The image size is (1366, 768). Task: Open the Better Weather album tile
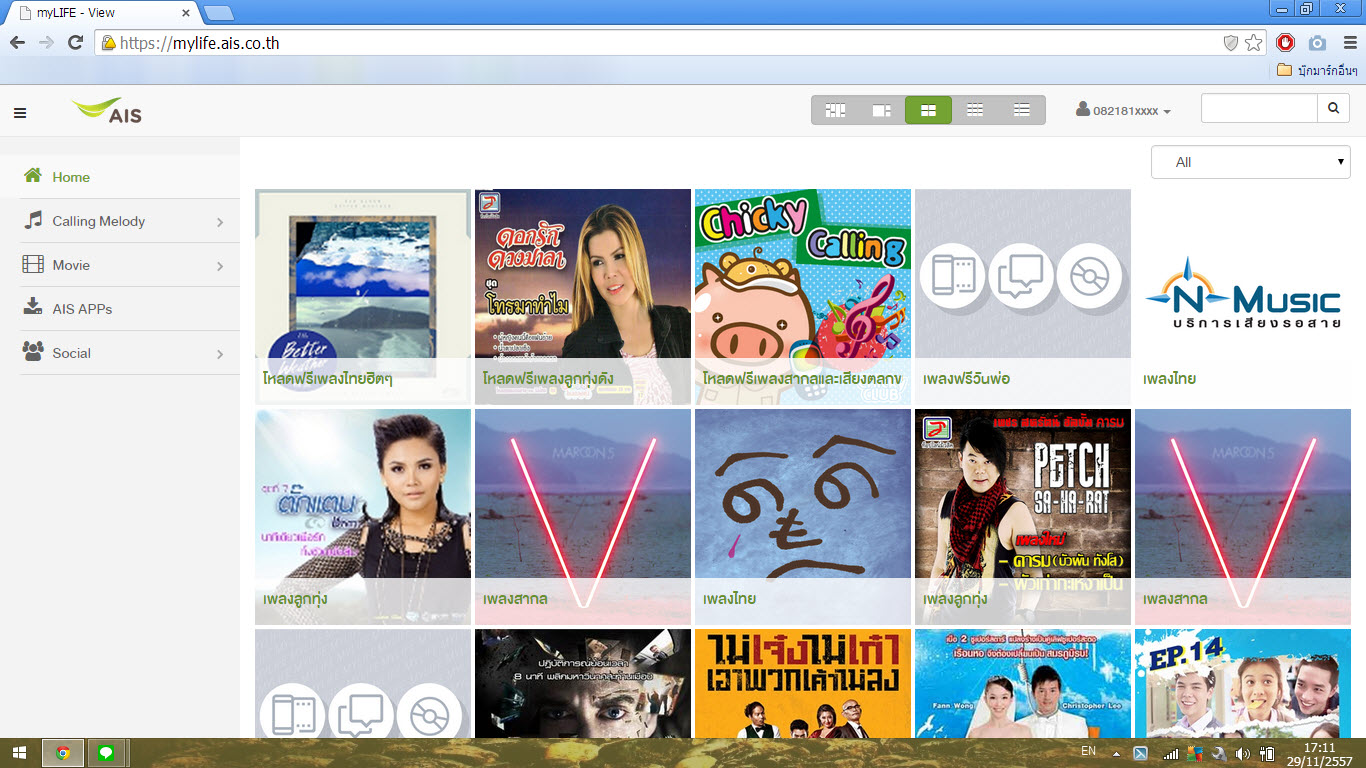coord(363,297)
